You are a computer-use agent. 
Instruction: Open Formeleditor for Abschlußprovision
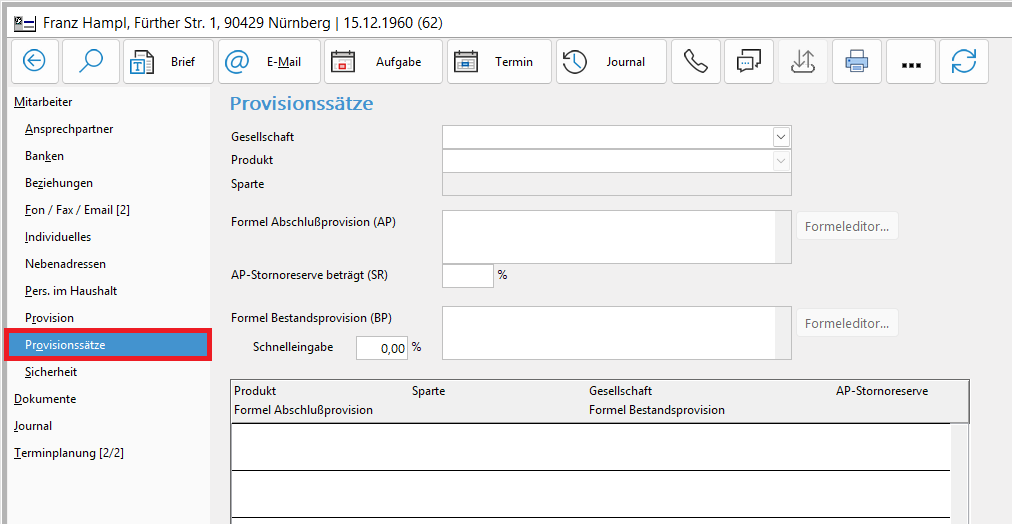click(846, 226)
